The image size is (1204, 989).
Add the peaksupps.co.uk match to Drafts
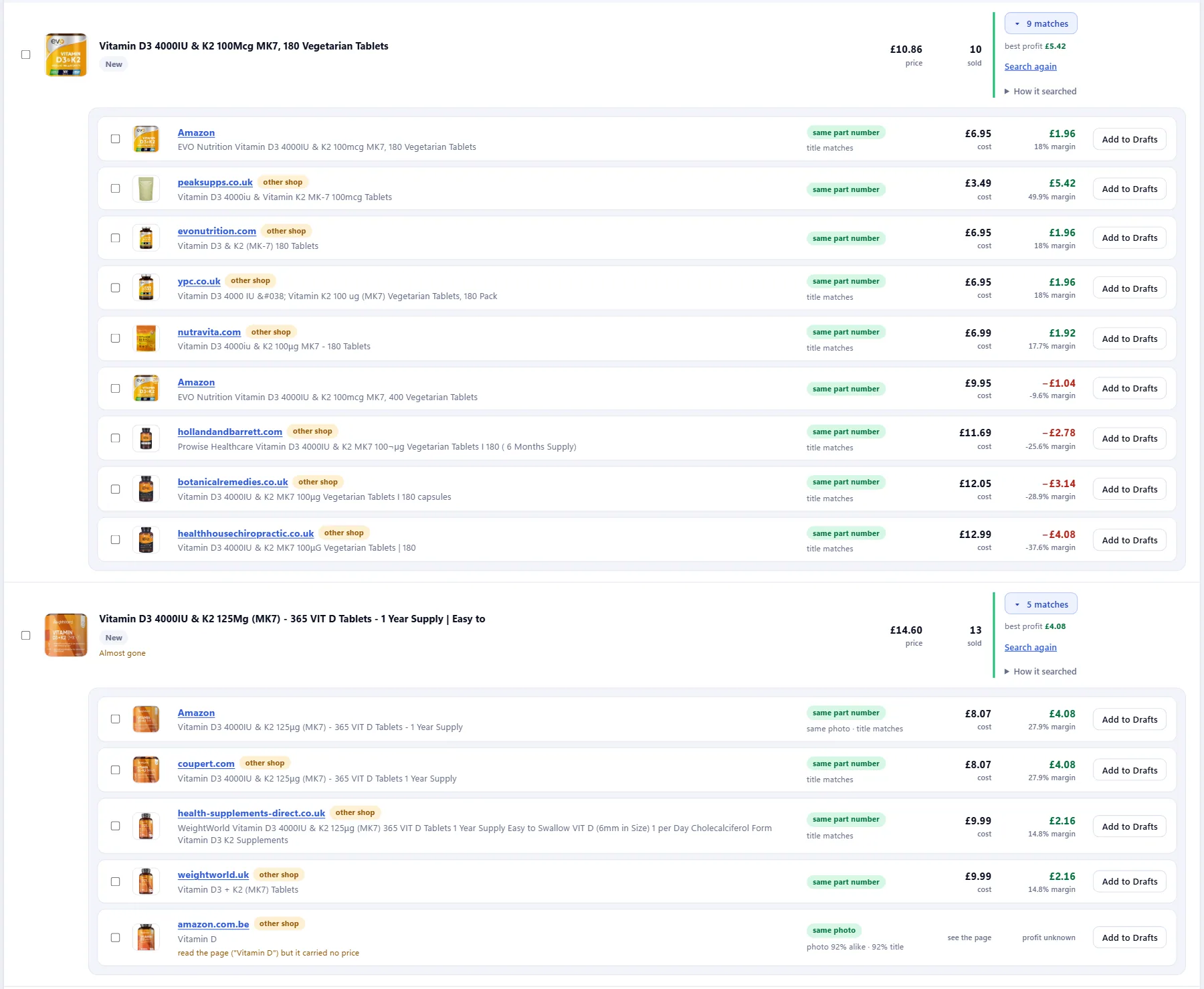click(x=1130, y=189)
